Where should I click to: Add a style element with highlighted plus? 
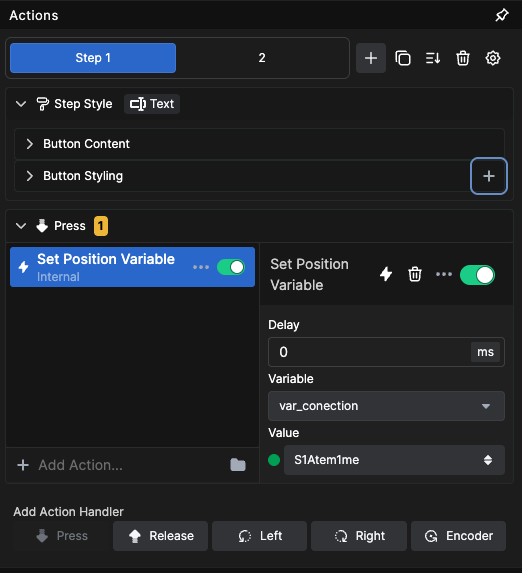[x=489, y=176]
